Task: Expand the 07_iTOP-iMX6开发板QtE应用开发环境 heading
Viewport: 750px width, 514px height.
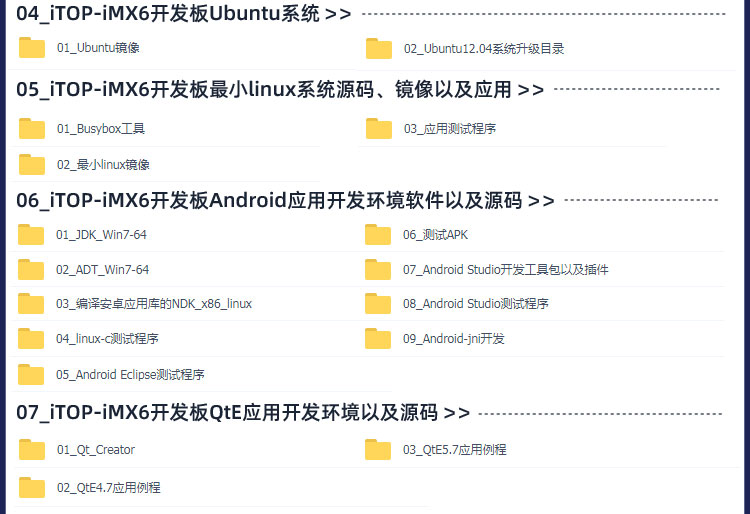Action: 243,412
